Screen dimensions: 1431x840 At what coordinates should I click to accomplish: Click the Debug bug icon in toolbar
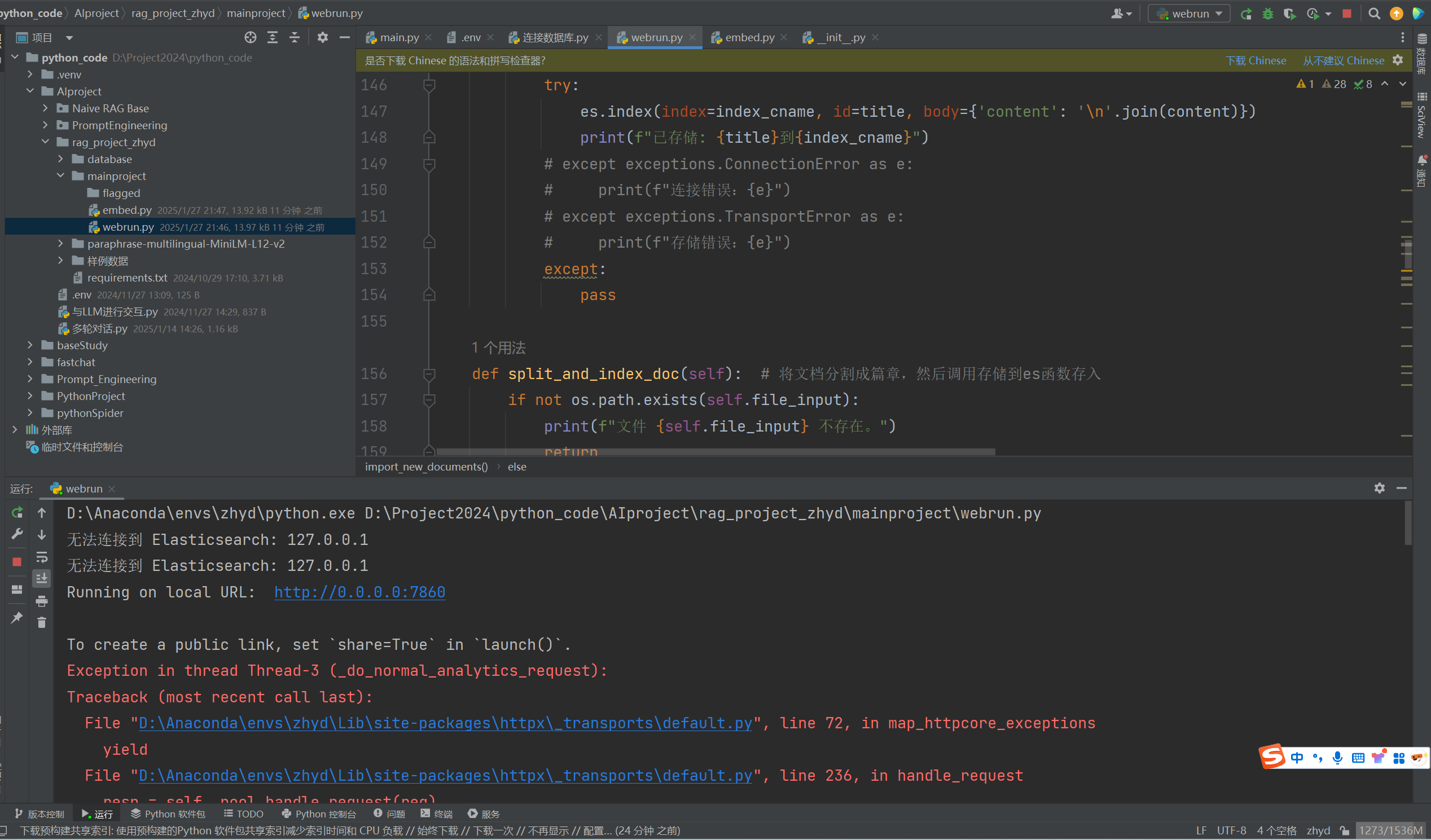click(1267, 14)
